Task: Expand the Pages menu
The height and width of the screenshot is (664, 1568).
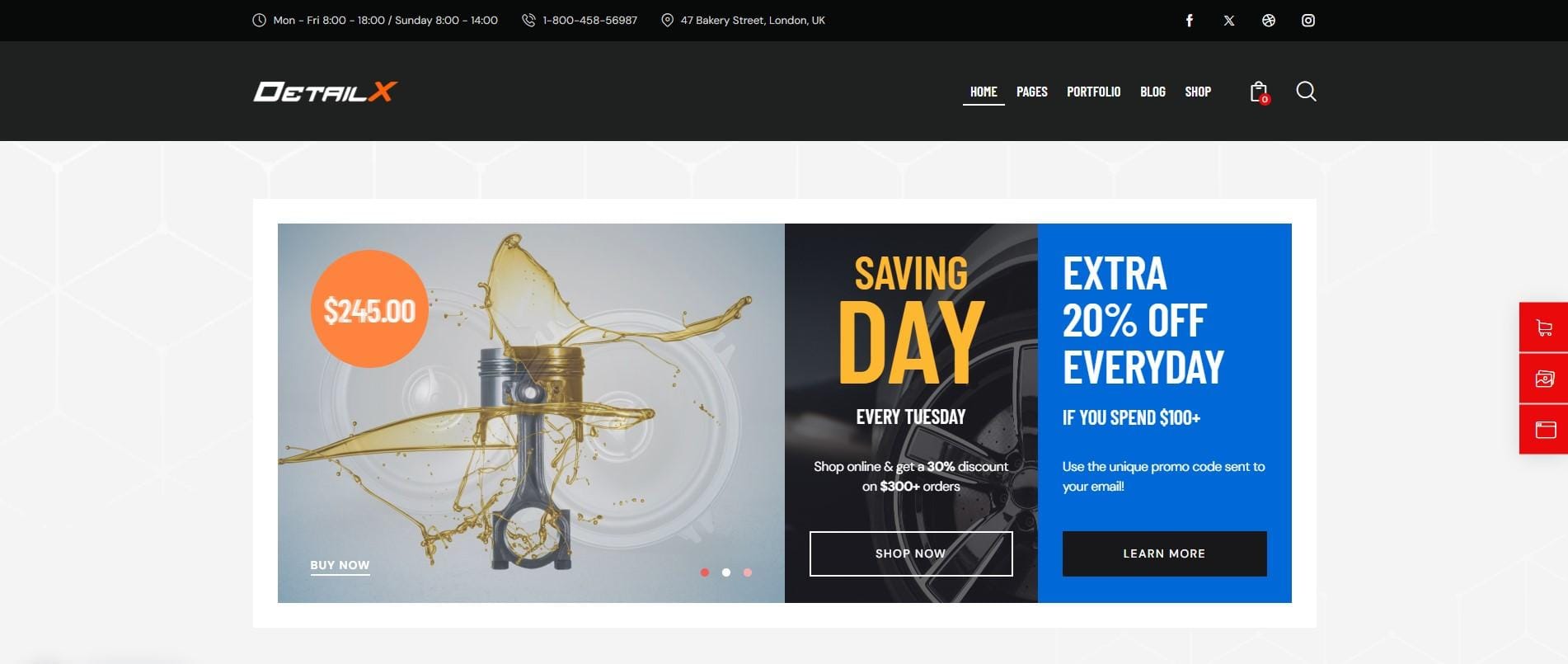Action: click(x=1032, y=92)
